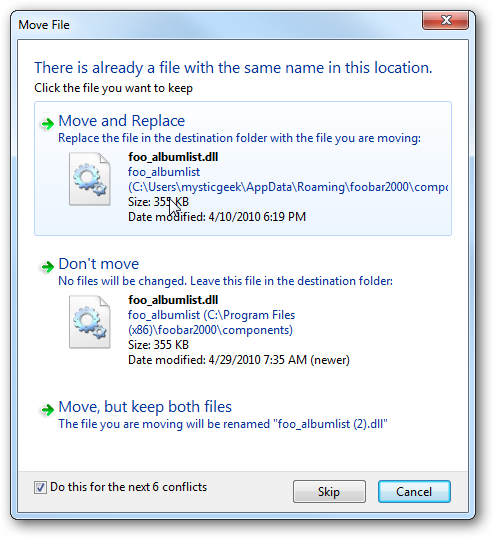Click the destination foo_albumlist.dll bold filename
The image size is (494, 538).
[x=173, y=300]
